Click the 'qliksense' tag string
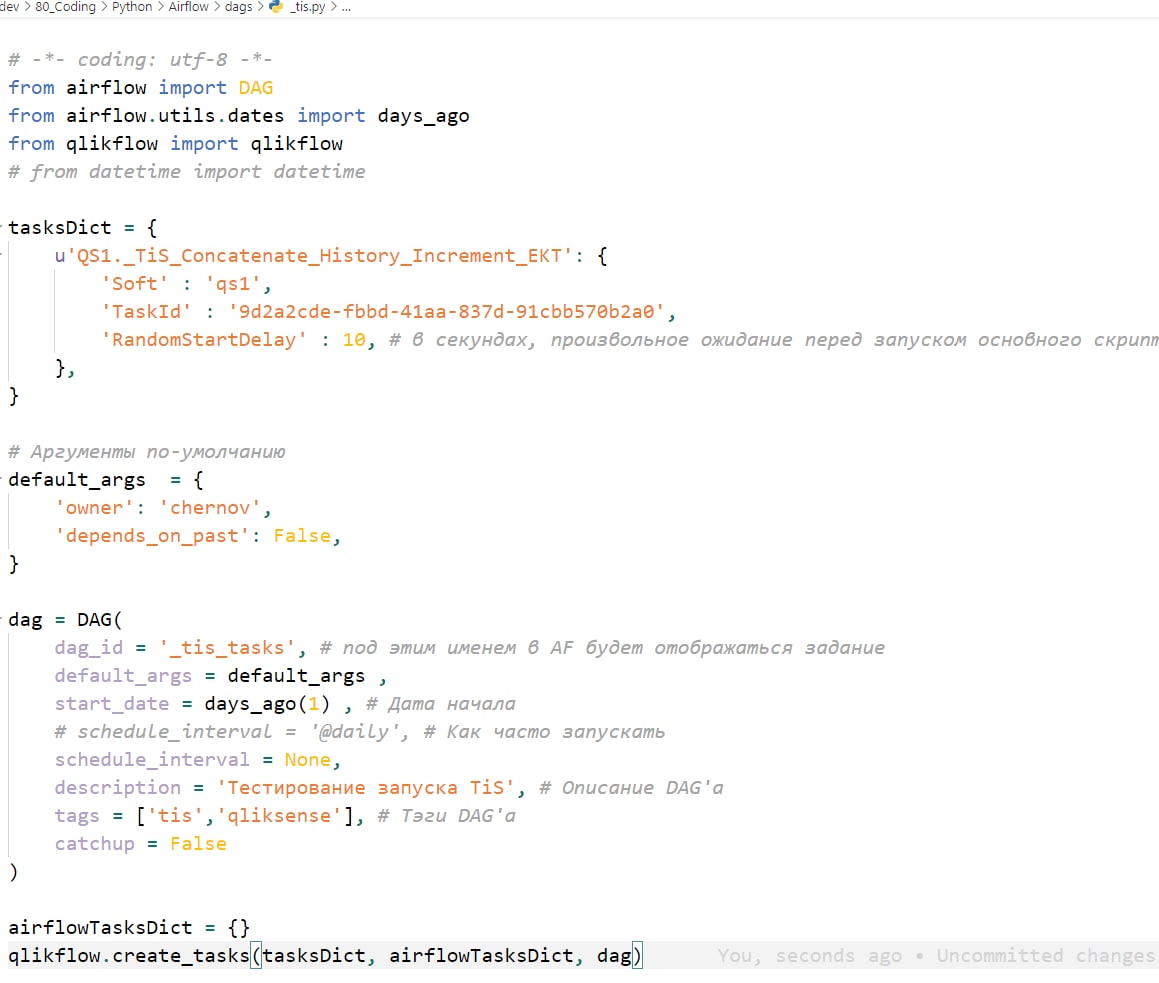 [279, 816]
